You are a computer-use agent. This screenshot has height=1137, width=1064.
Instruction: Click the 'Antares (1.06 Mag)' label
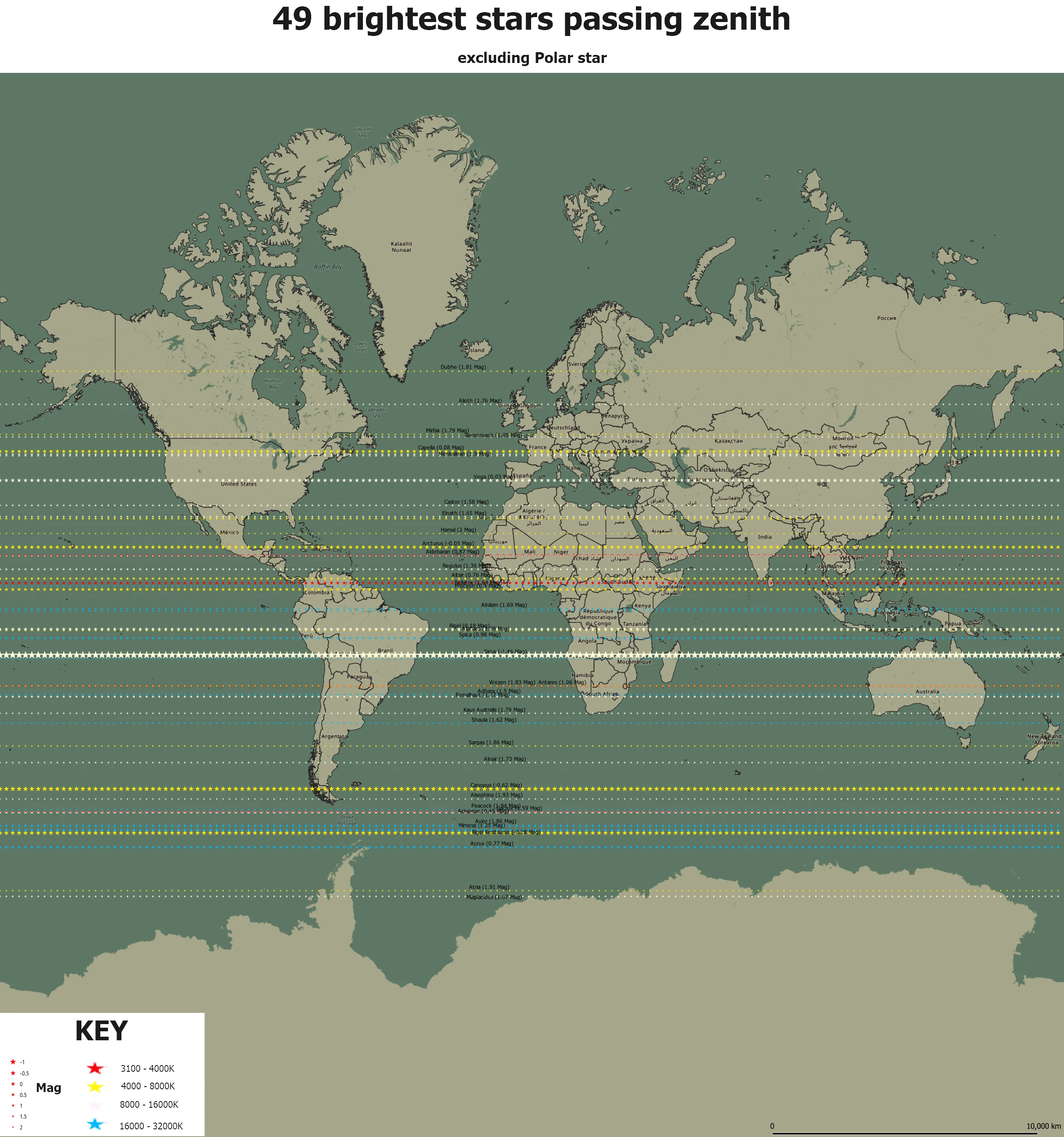pyautogui.click(x=562, y=683)
